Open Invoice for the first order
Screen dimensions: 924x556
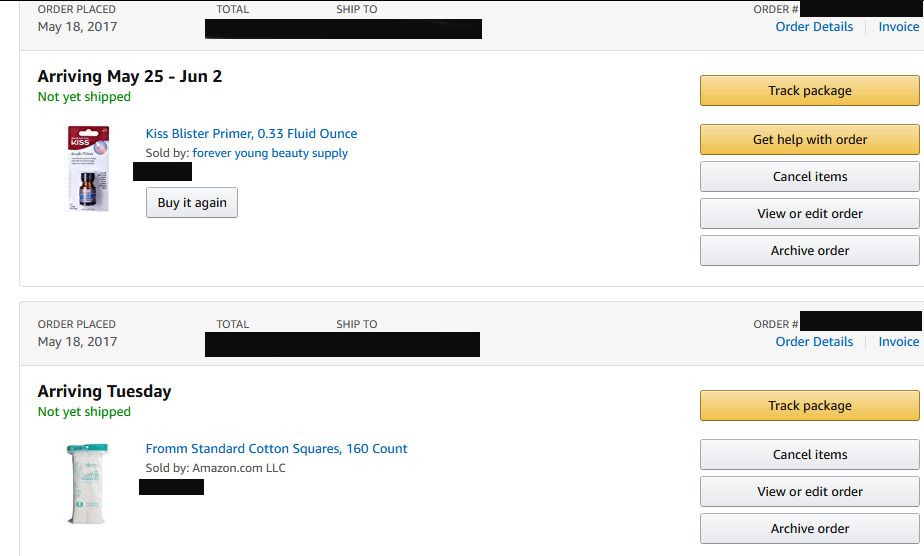pos(898,27)
